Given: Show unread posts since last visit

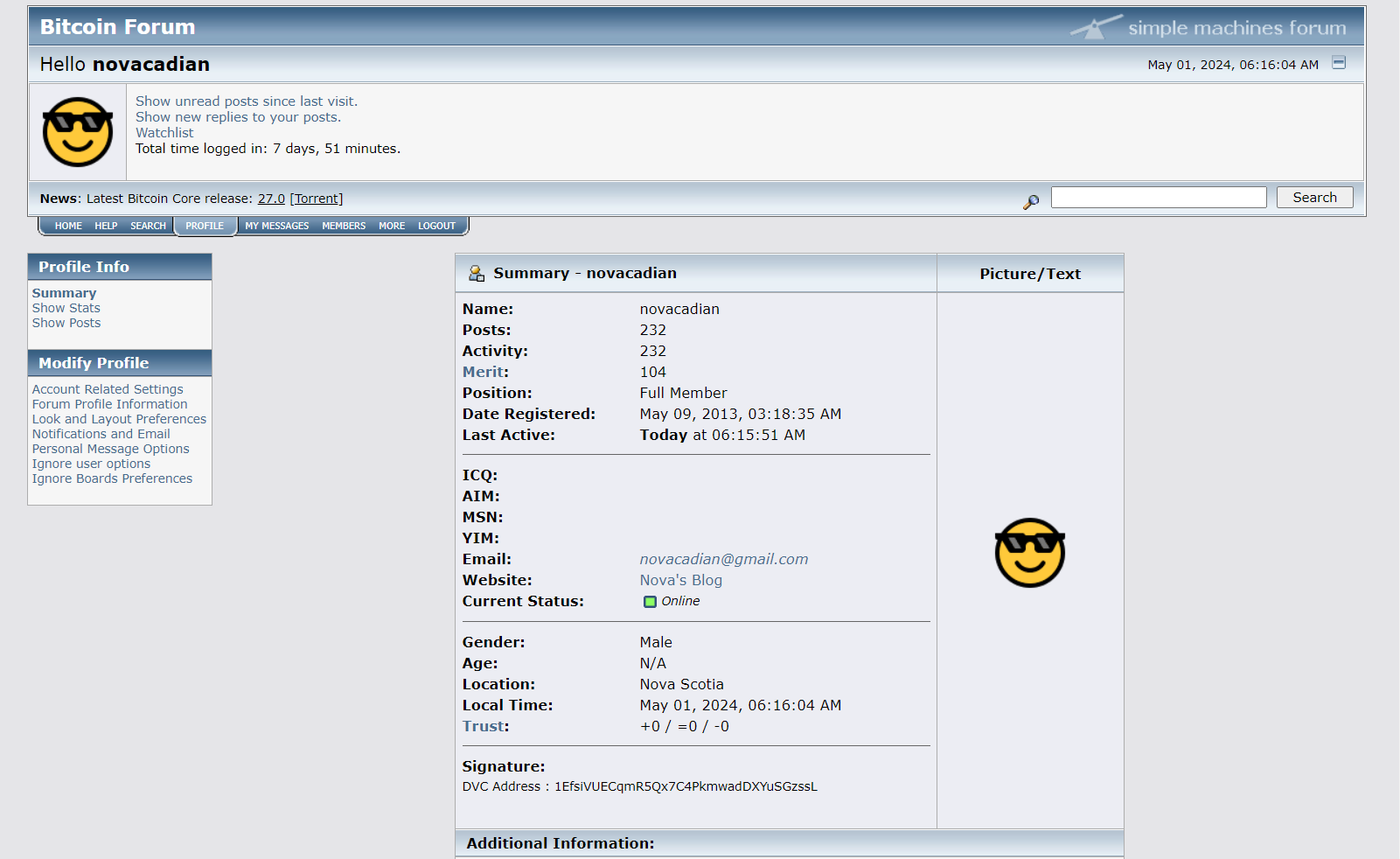Looking at the screenshot, I should [247, 101].
